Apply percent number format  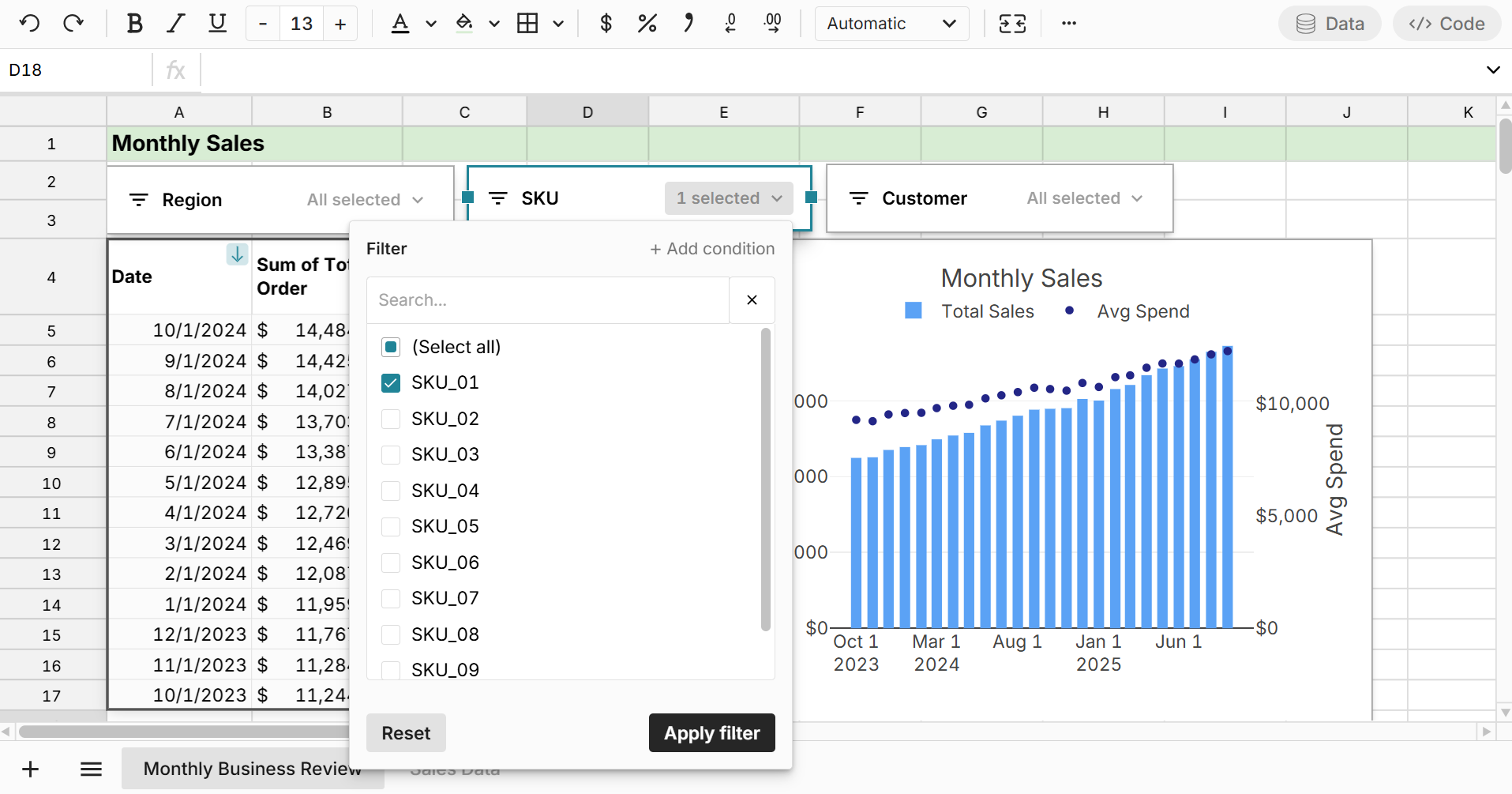(647, 24)
